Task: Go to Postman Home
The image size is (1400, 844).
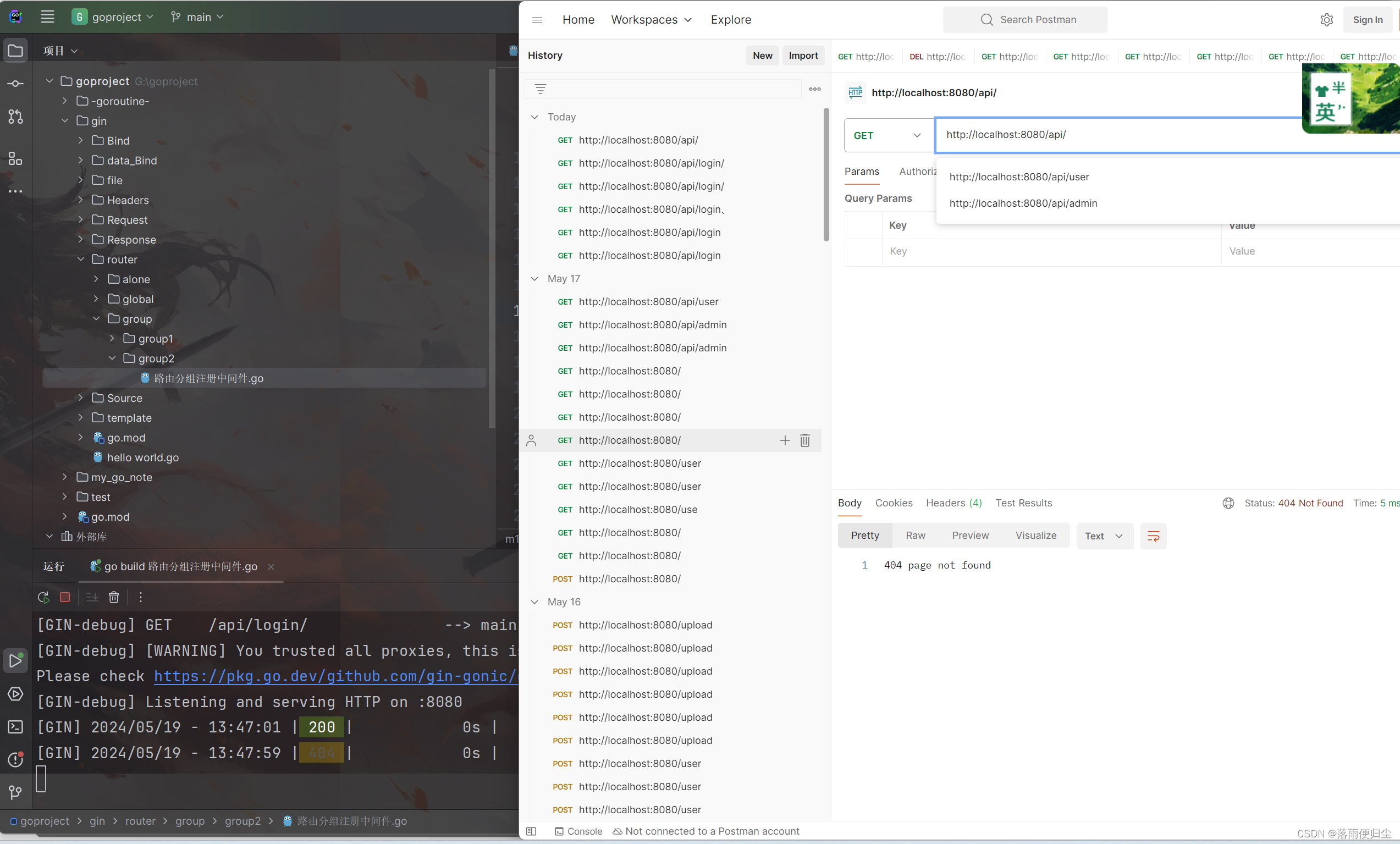Action: [x=578, y=20]
